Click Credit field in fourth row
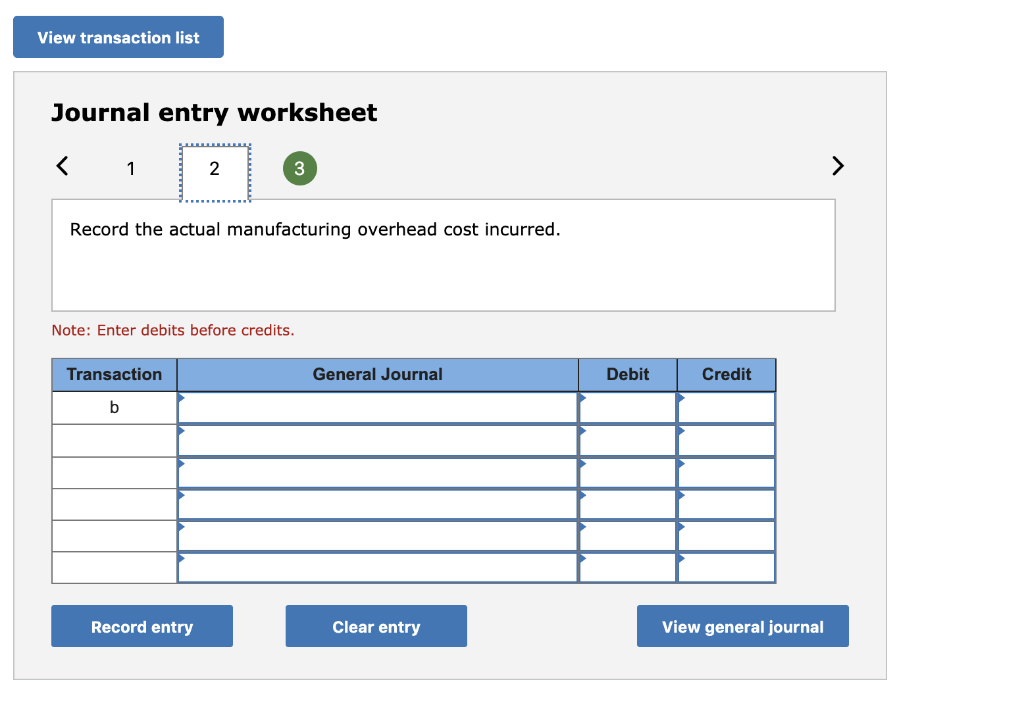1024x705 pixels. pyautogui.click(x=727, y=505)
